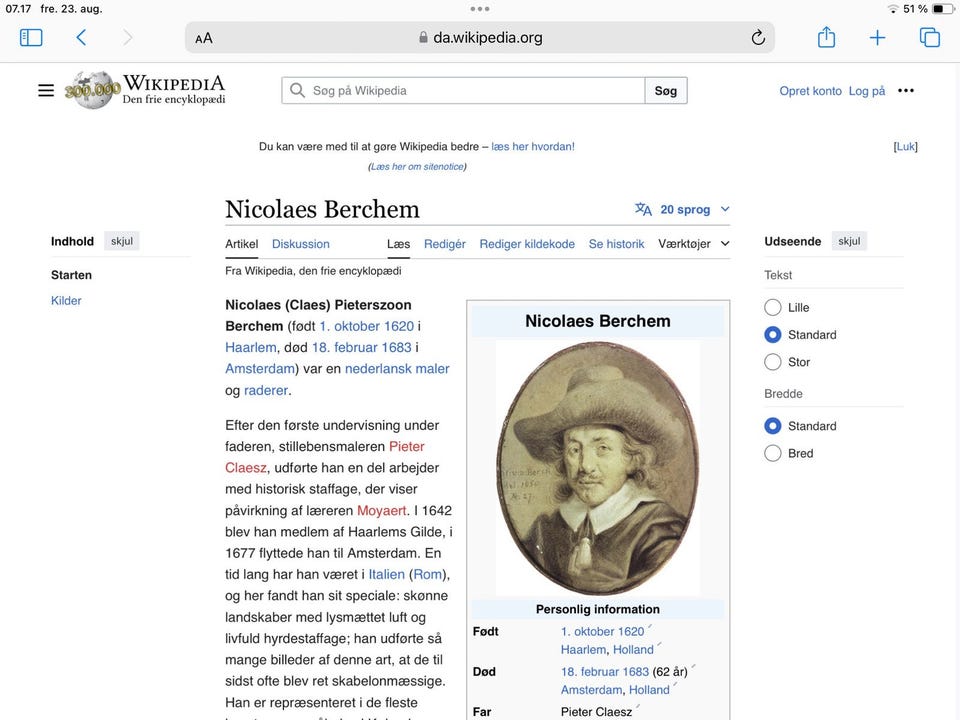Image resolution: width=960 pixels, height=720 pixels.
Task: Open a new tab with the plus icon
Action: point(877,36)
